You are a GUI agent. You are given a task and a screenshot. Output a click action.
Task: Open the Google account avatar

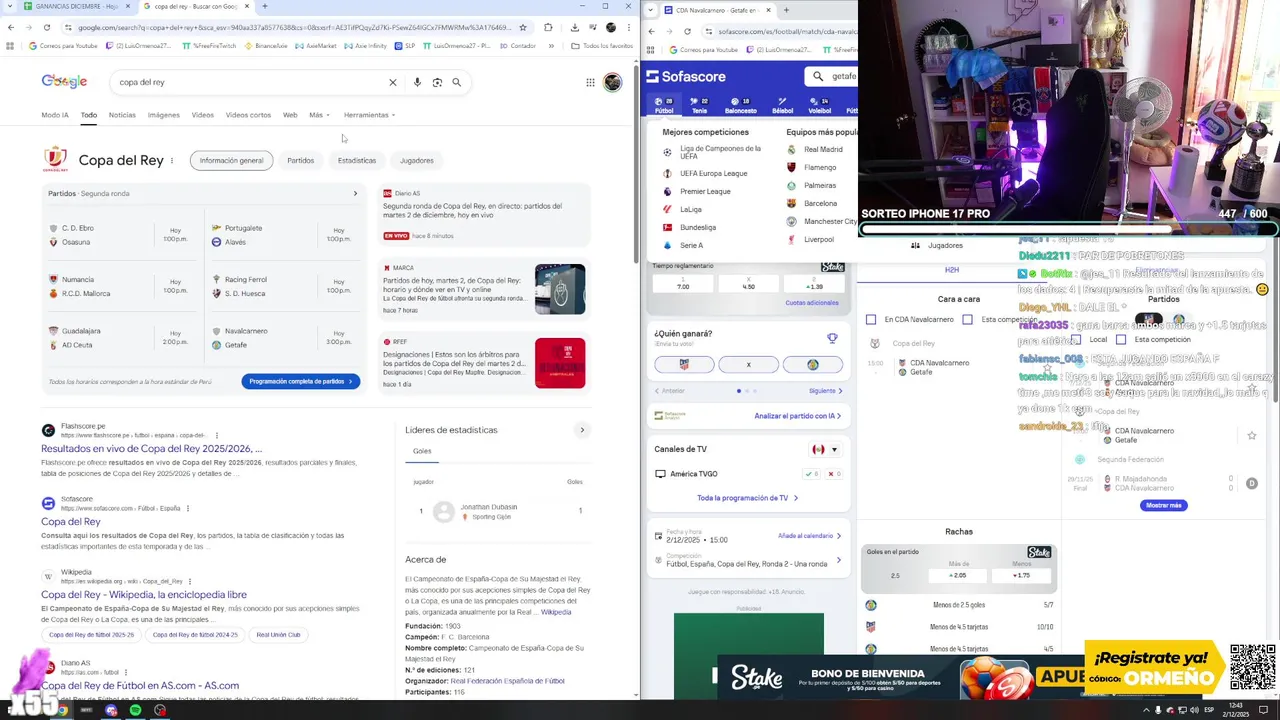tap(613, 82)
